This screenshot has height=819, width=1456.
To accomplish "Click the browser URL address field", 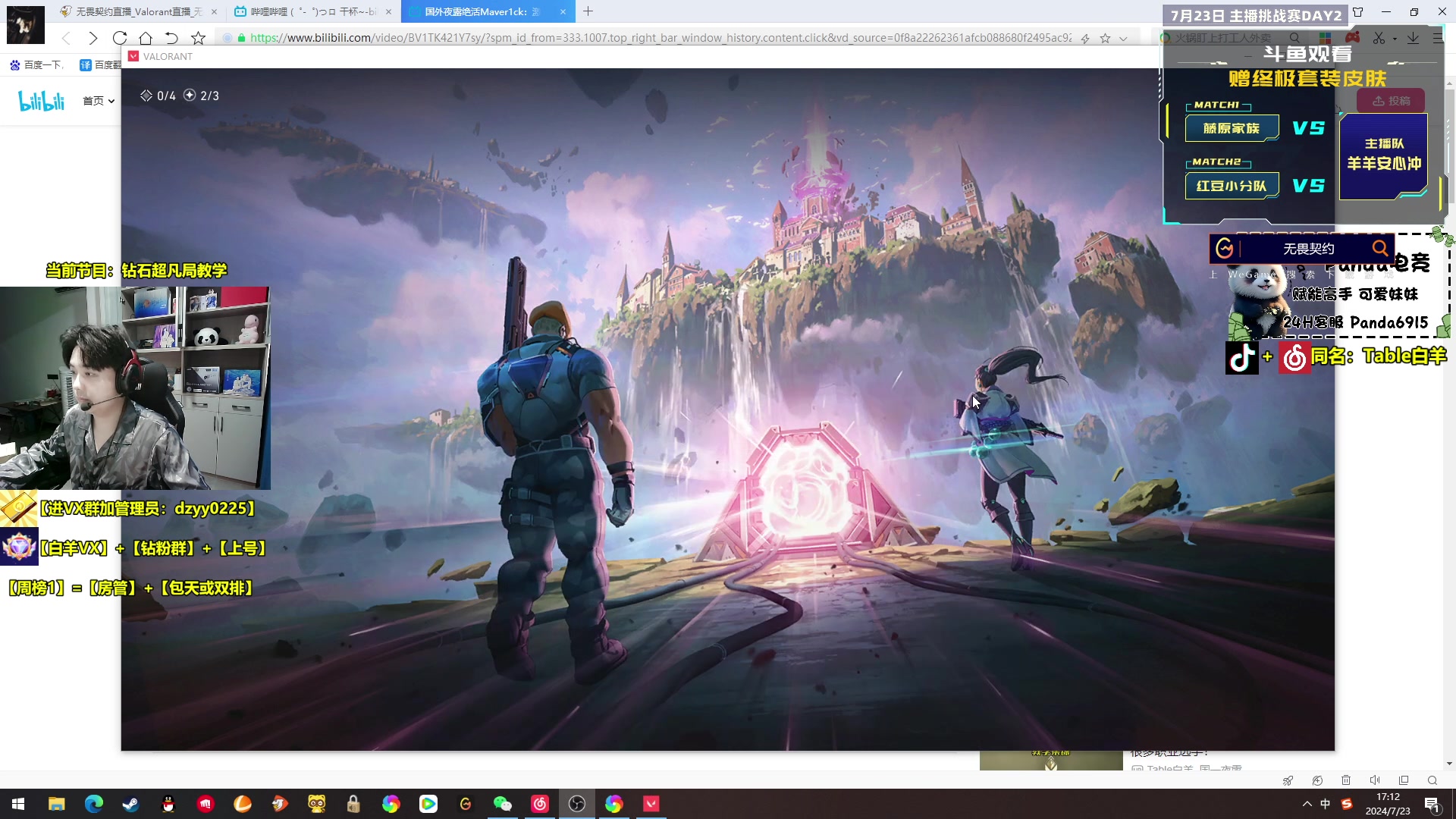I will click(660, 38).
